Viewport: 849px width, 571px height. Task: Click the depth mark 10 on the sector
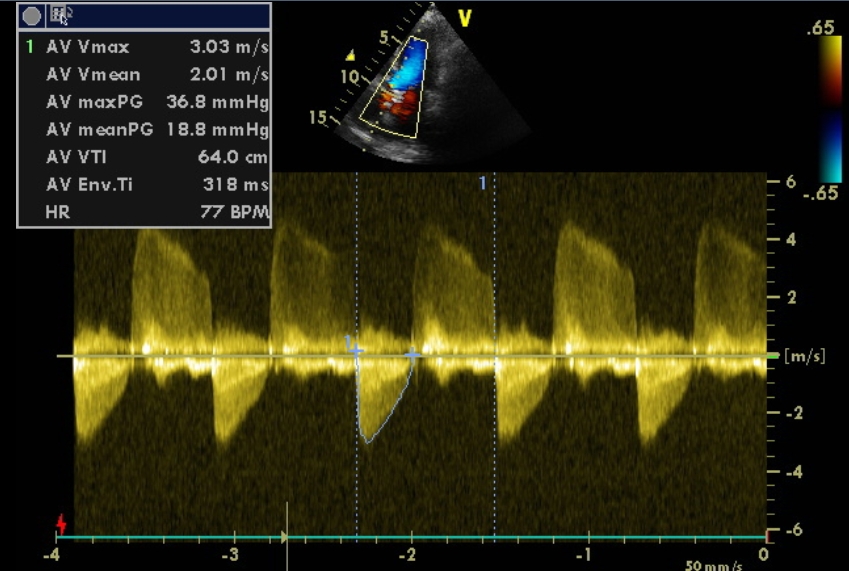(350, 77)
